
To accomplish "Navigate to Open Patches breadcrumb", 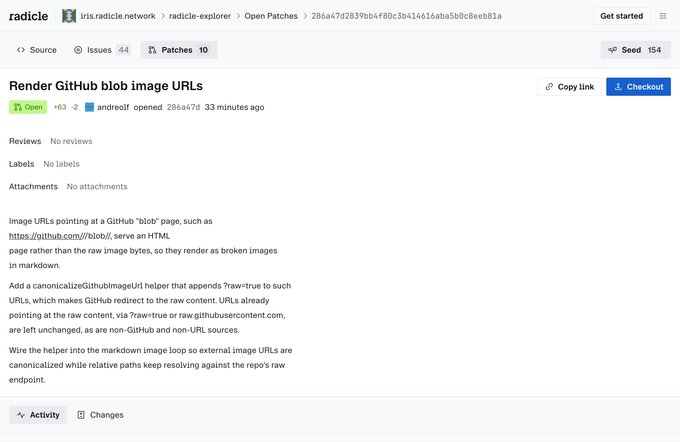I will click(x=271, y=16).
